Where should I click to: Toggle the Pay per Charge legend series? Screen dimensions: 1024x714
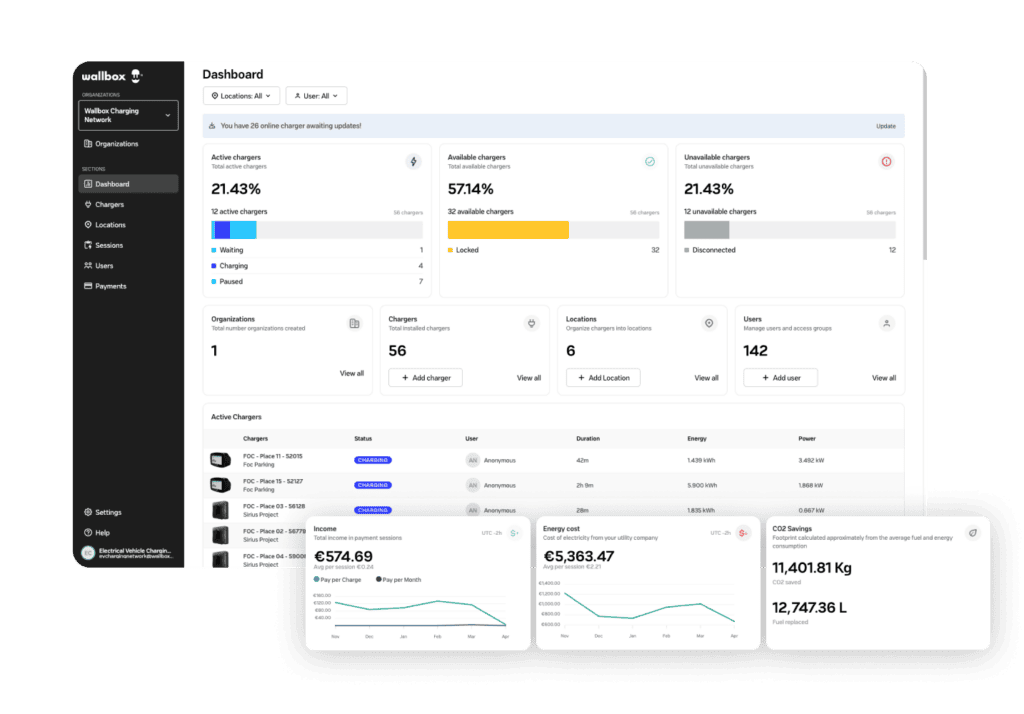340,579
